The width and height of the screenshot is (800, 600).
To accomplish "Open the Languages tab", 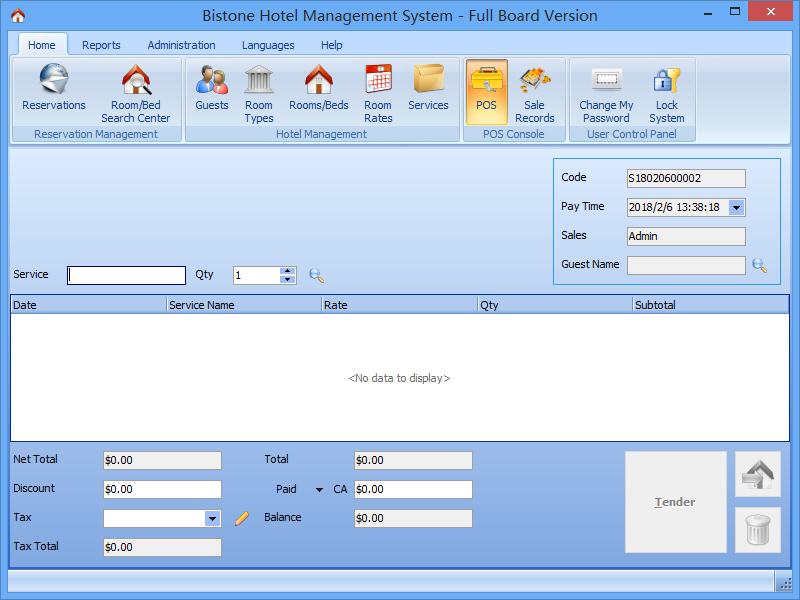I will point(268,45).
